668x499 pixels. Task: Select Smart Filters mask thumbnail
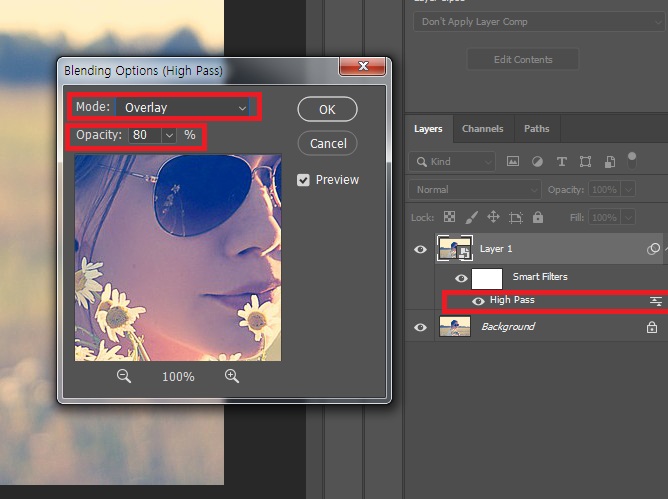tap(487, 279)
